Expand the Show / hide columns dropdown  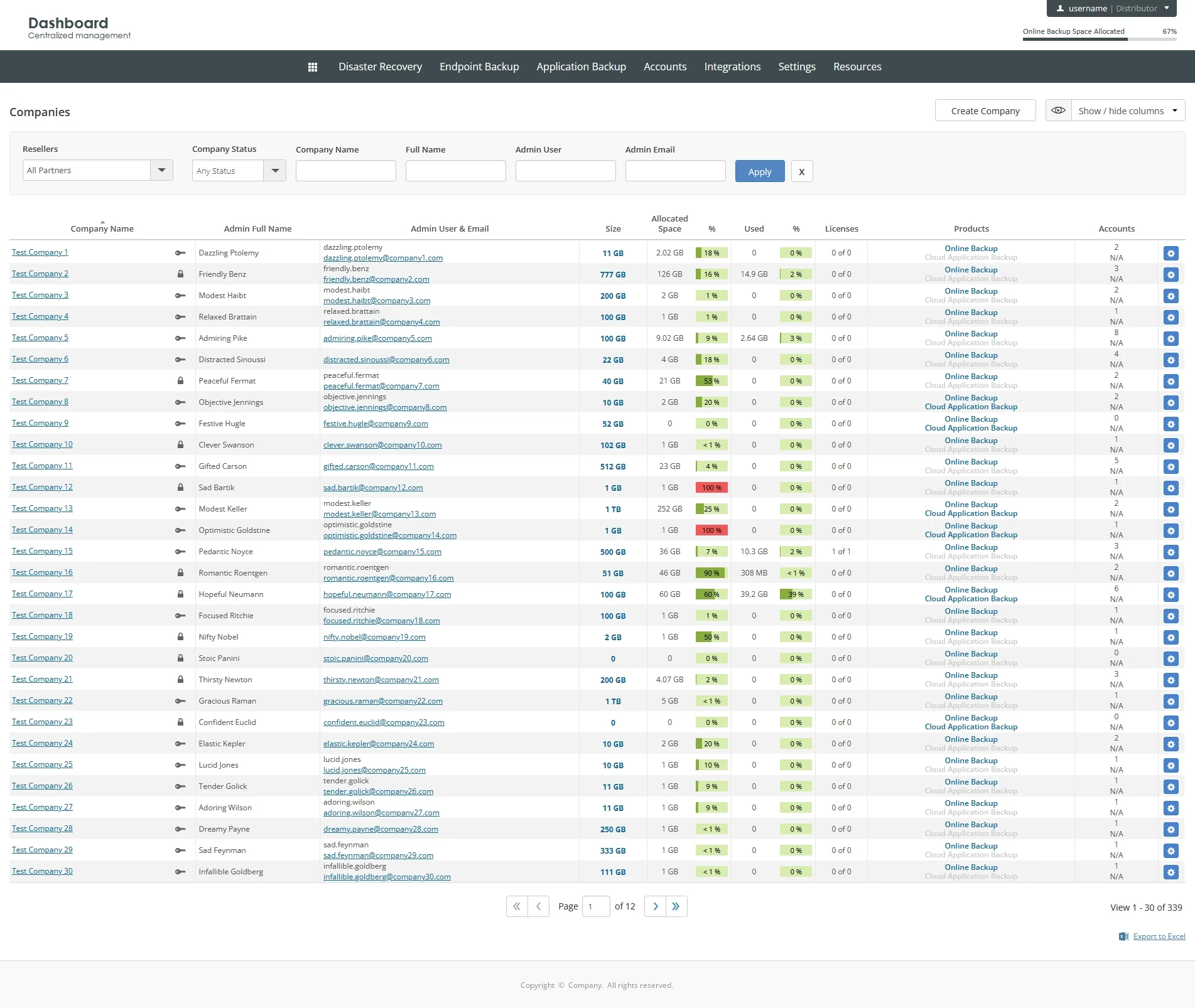pyautogui.click(x=1128, y=110)
